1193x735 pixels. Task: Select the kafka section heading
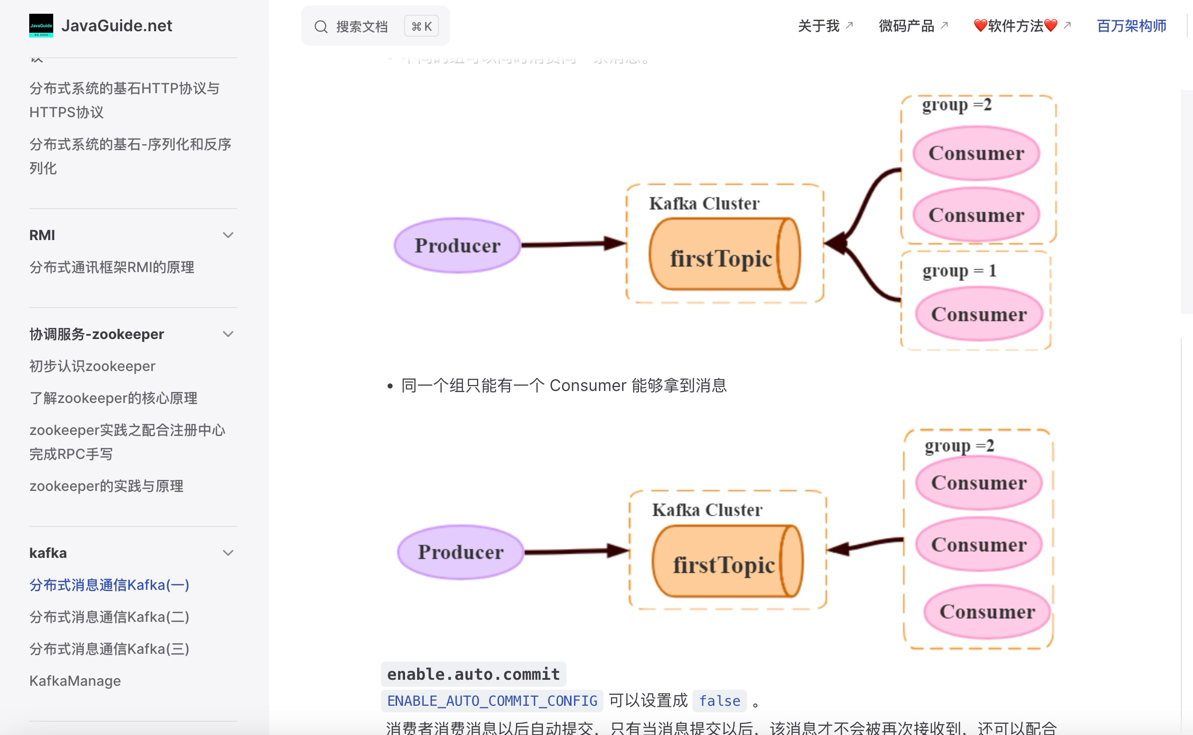tap(48, 553)
